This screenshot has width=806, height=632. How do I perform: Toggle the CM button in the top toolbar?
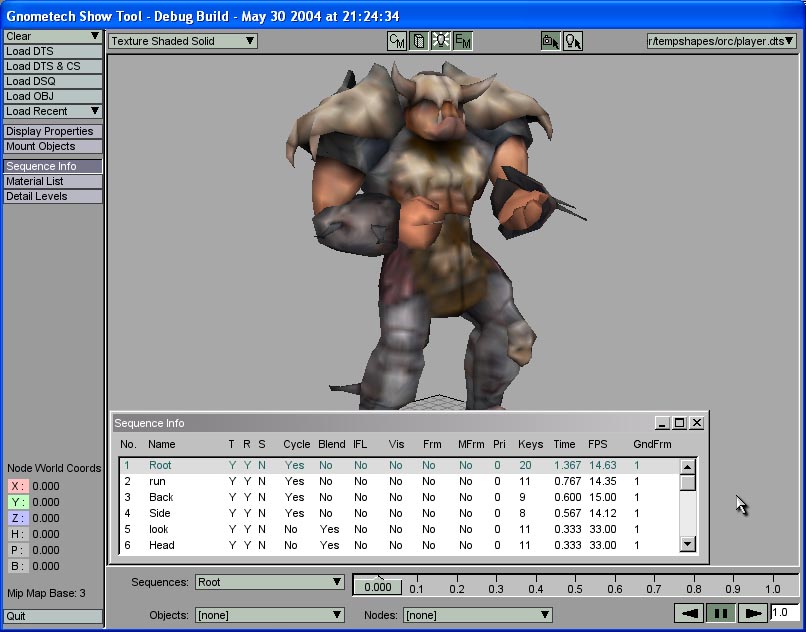click(x=397, y=41)
